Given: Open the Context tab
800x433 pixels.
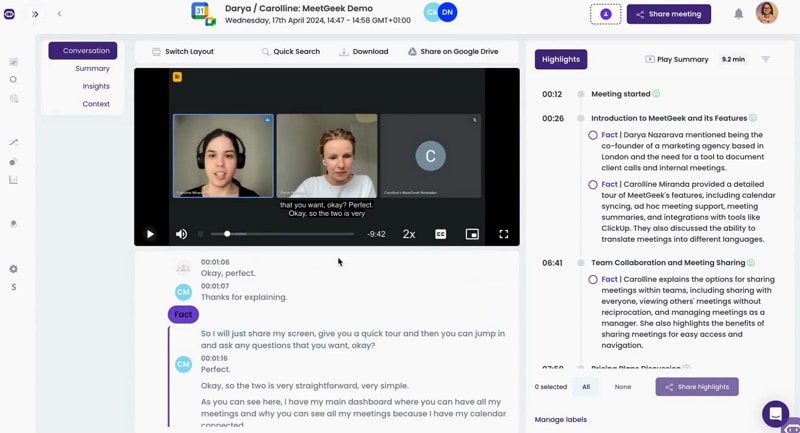Looking at the screenshot, I should [96, 104].
